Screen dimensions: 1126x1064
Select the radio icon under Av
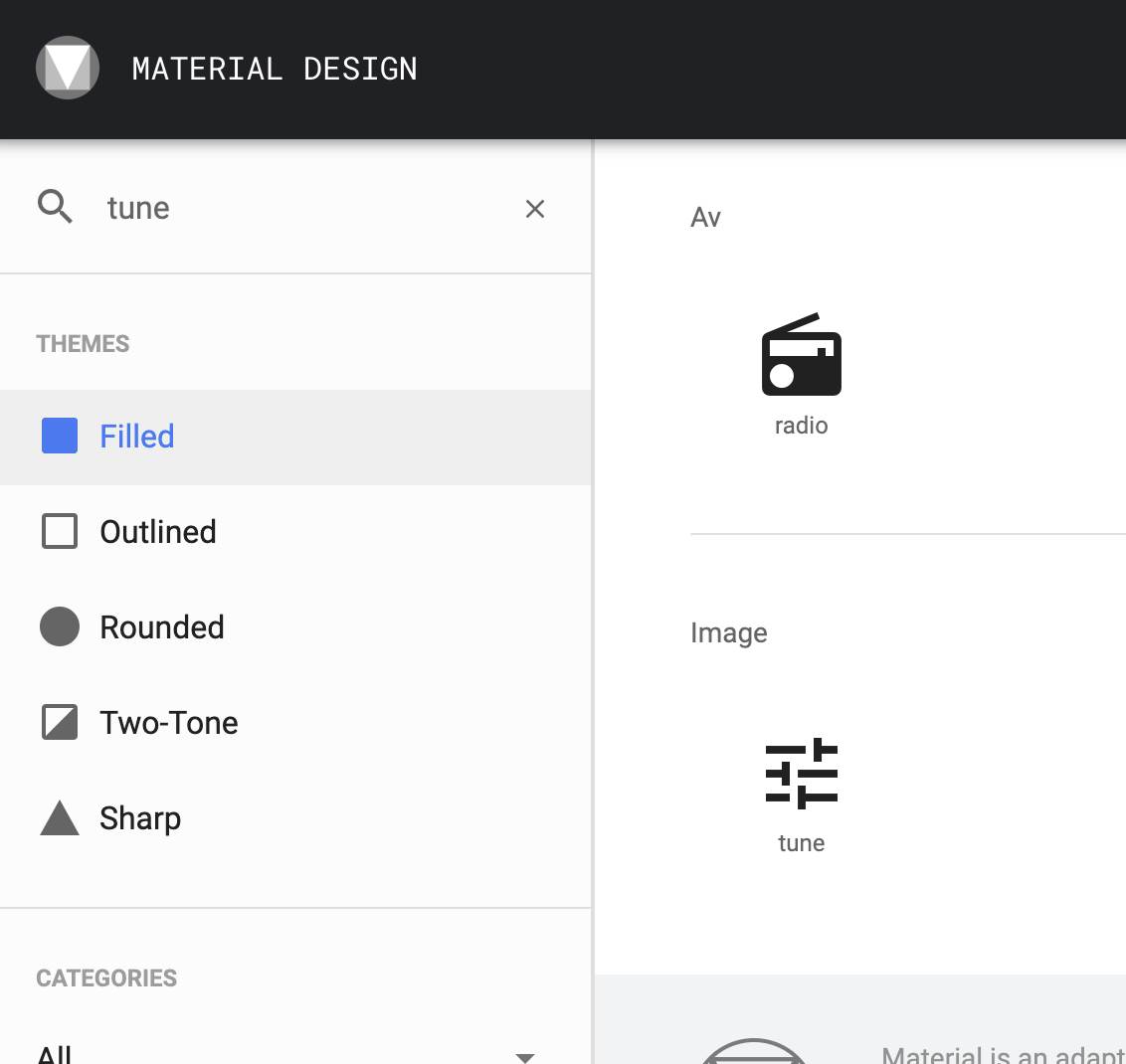point(802,355)
